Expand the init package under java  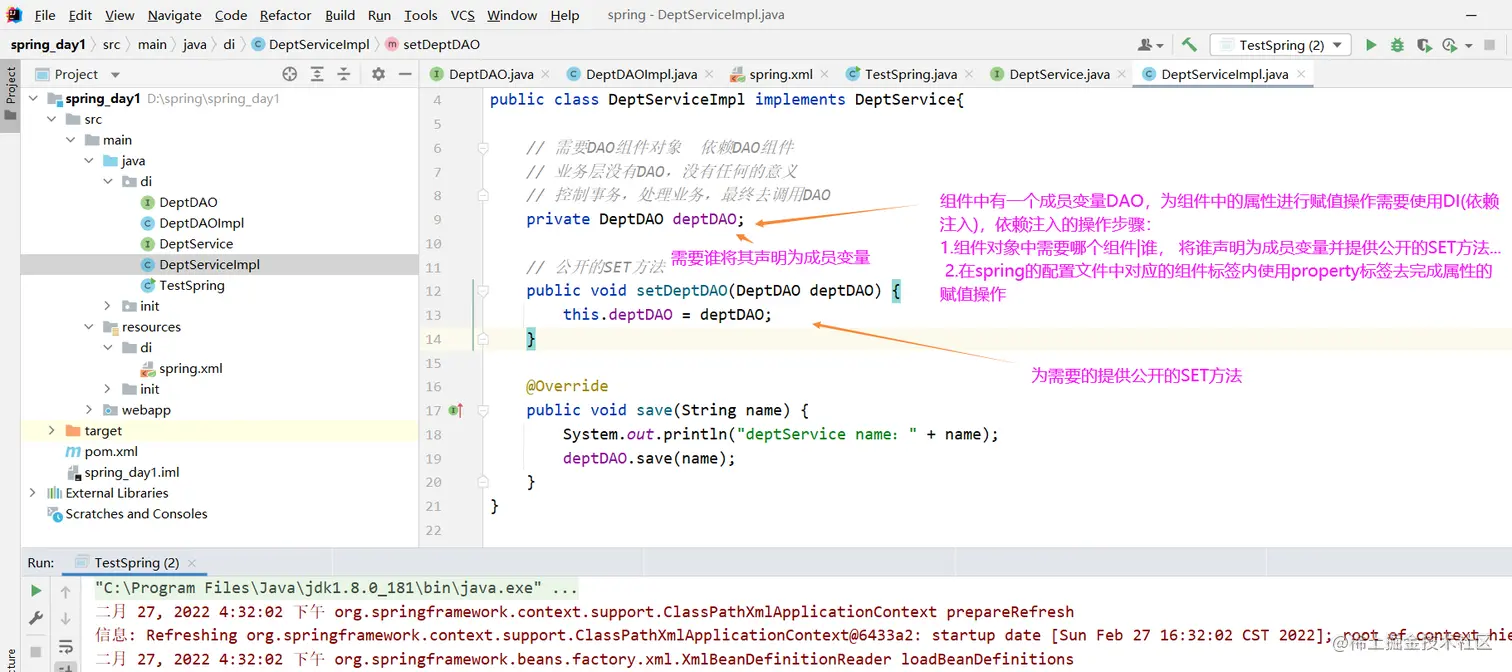click(x=108, y=306)
